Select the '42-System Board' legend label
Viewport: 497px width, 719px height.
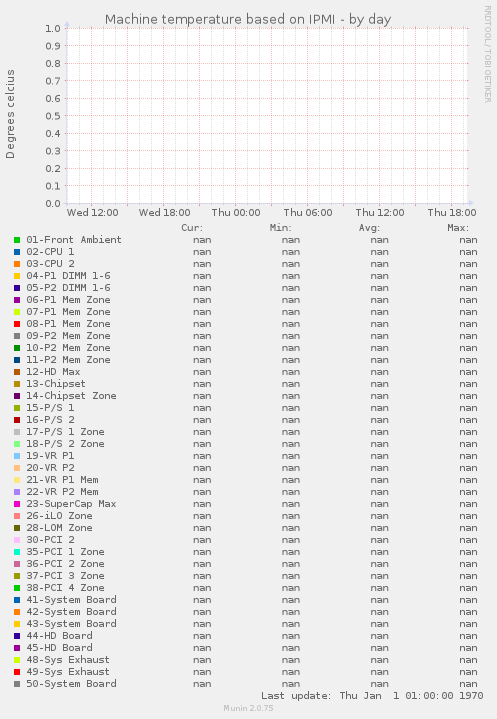(x=71, y=612)
